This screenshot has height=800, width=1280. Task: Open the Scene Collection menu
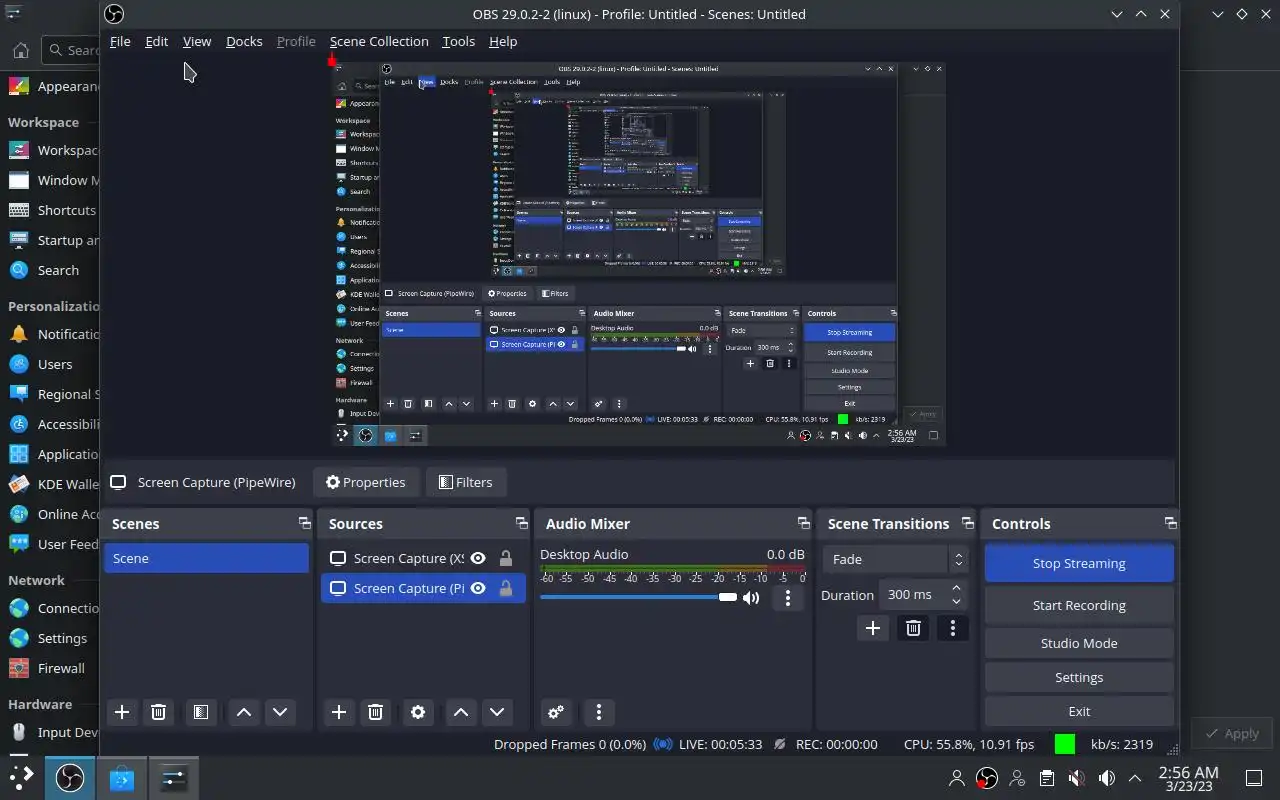click(x=379, y=41)
